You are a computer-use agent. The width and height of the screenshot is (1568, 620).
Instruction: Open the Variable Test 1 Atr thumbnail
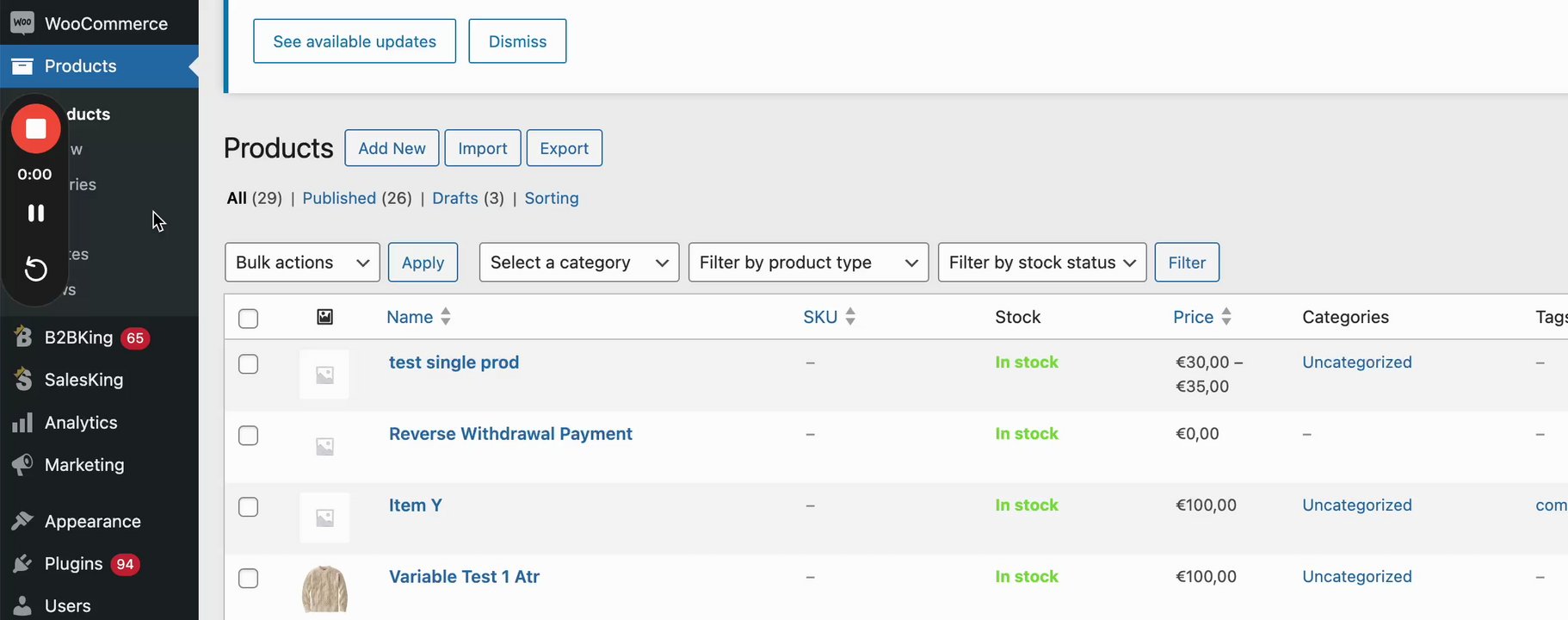[324, 589]
